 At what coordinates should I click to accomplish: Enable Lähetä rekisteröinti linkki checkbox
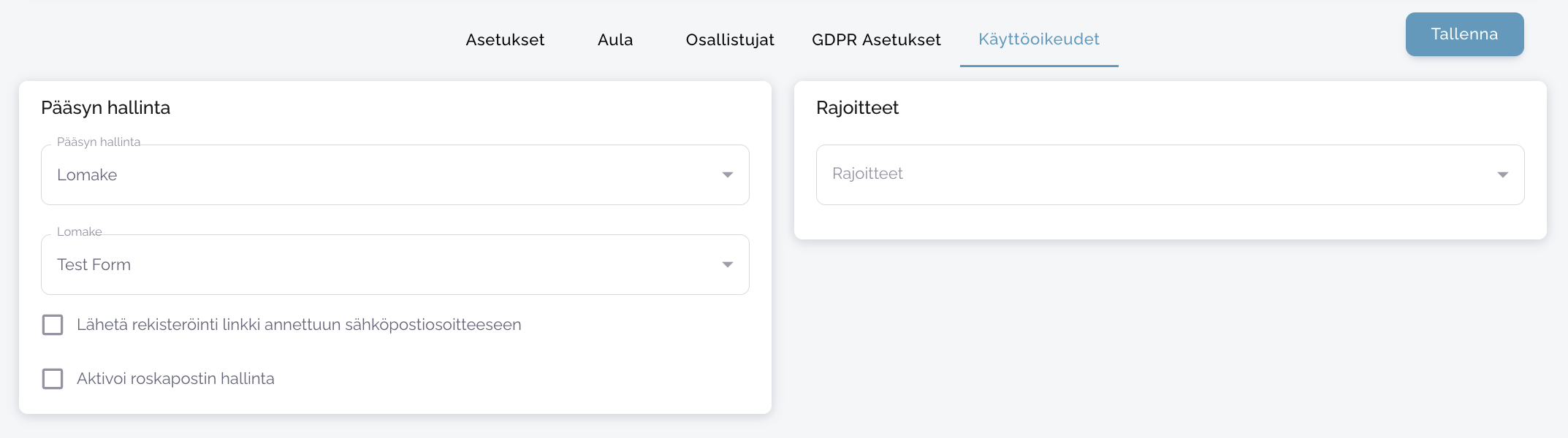[x=53, y=325]
